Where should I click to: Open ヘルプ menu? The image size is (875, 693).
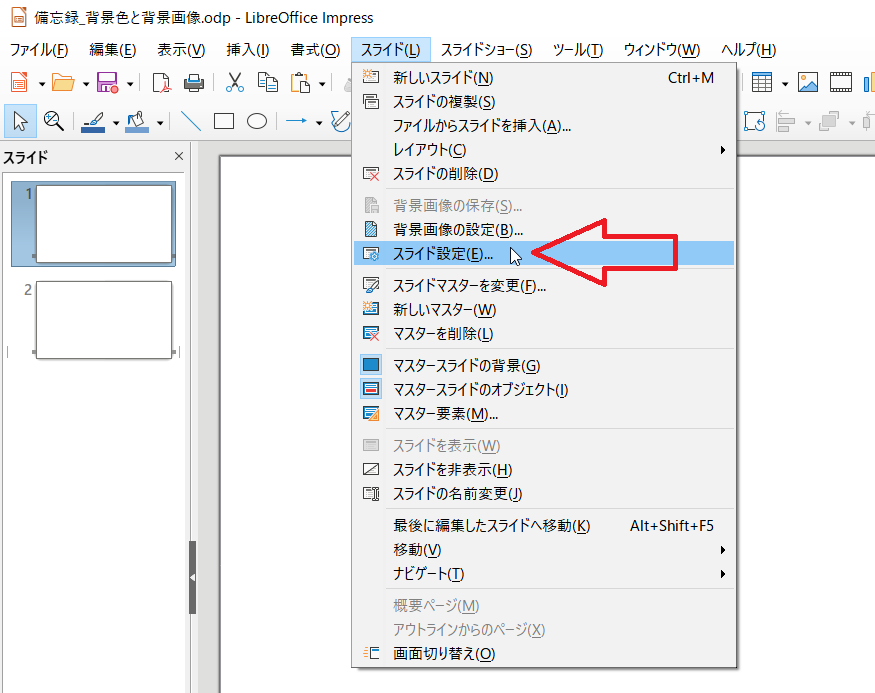pyautogui.click(x=748, y=50)
